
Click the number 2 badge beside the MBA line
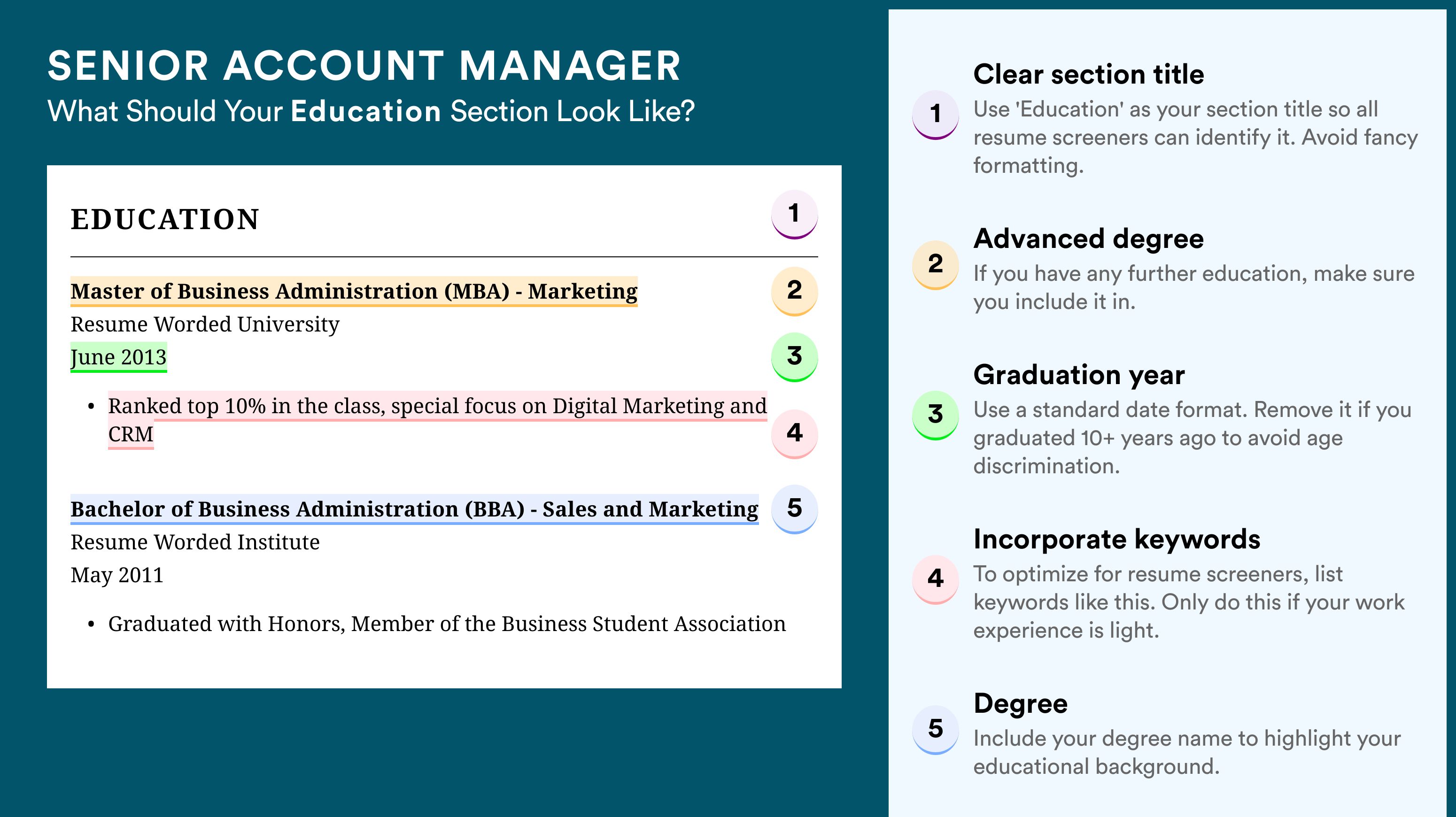794,291
